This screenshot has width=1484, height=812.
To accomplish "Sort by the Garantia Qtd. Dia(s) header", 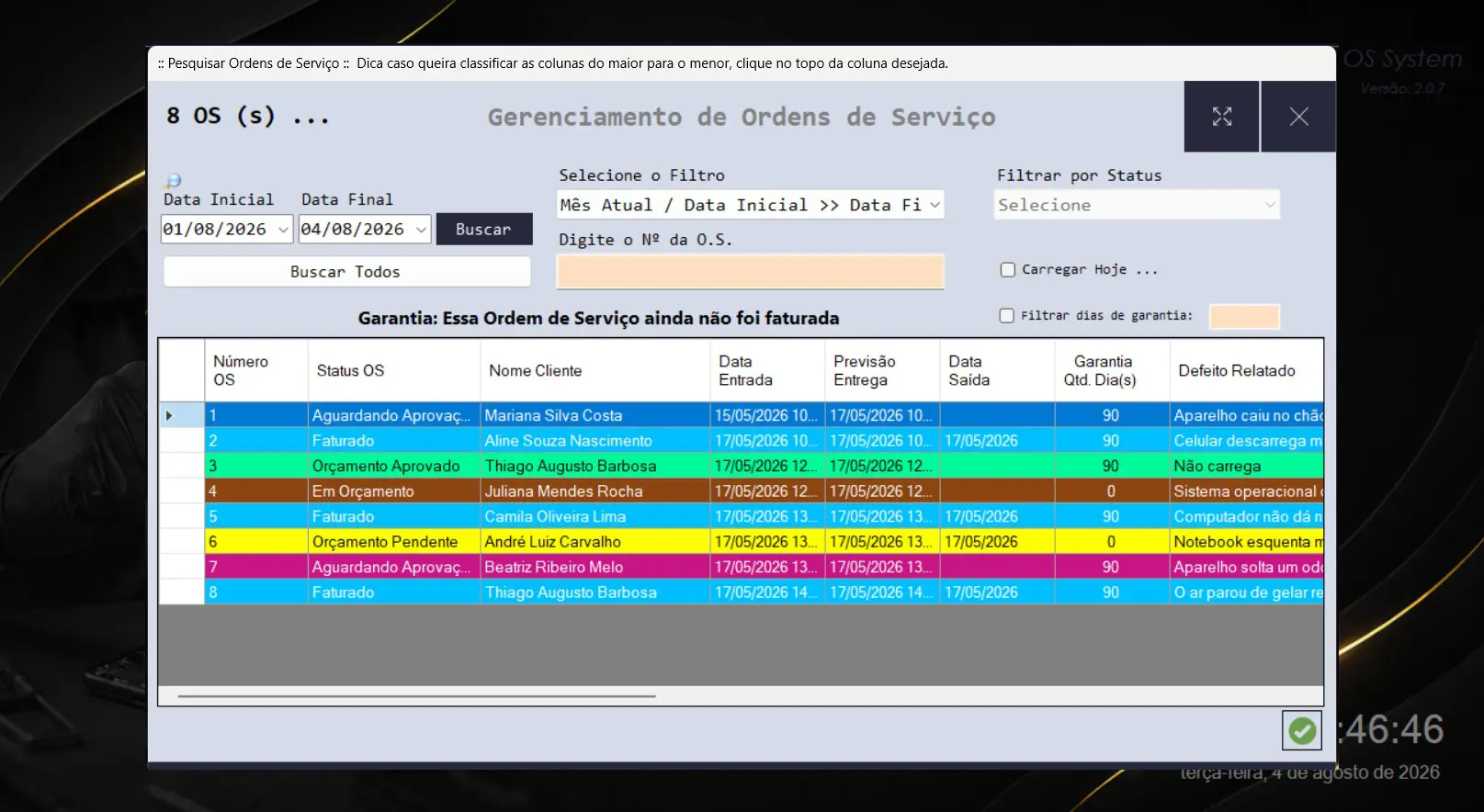I will (x=1113, y=371).
